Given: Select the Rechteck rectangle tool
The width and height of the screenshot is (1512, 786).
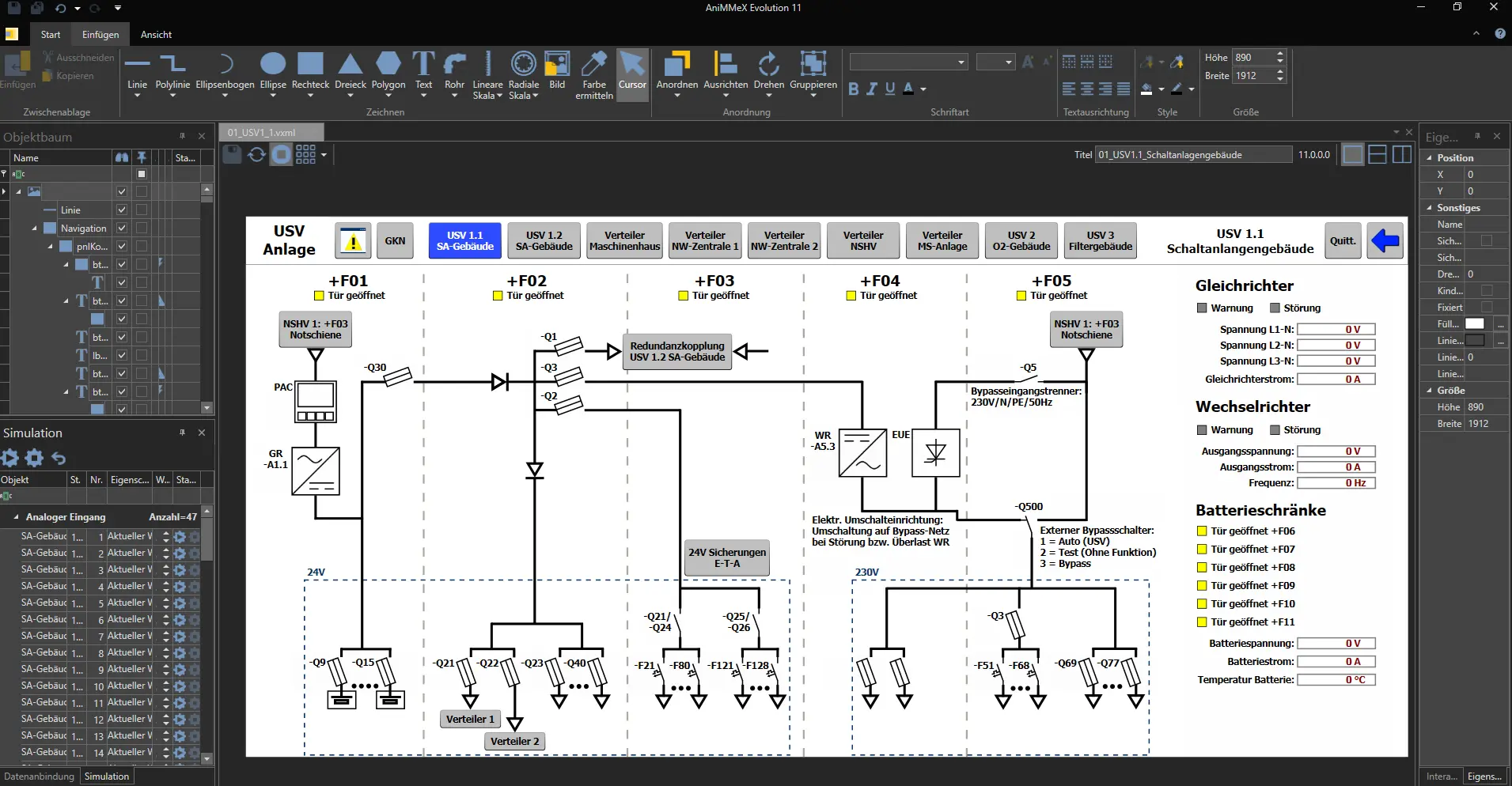Looking at the screenshot, I should 310,74.
